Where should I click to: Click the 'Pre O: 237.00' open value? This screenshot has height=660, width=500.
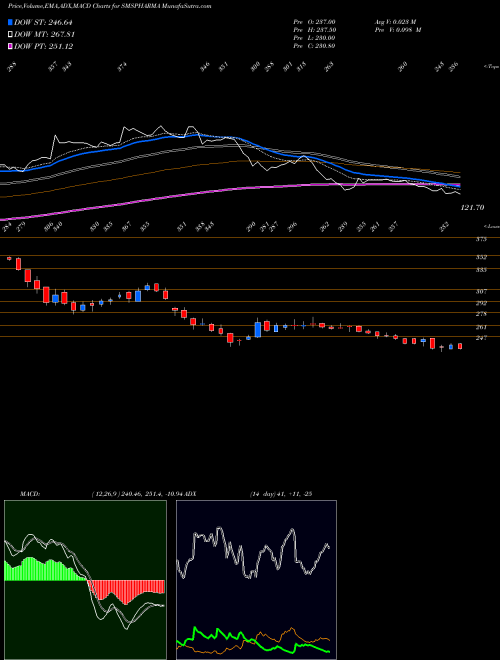point(314,22)
